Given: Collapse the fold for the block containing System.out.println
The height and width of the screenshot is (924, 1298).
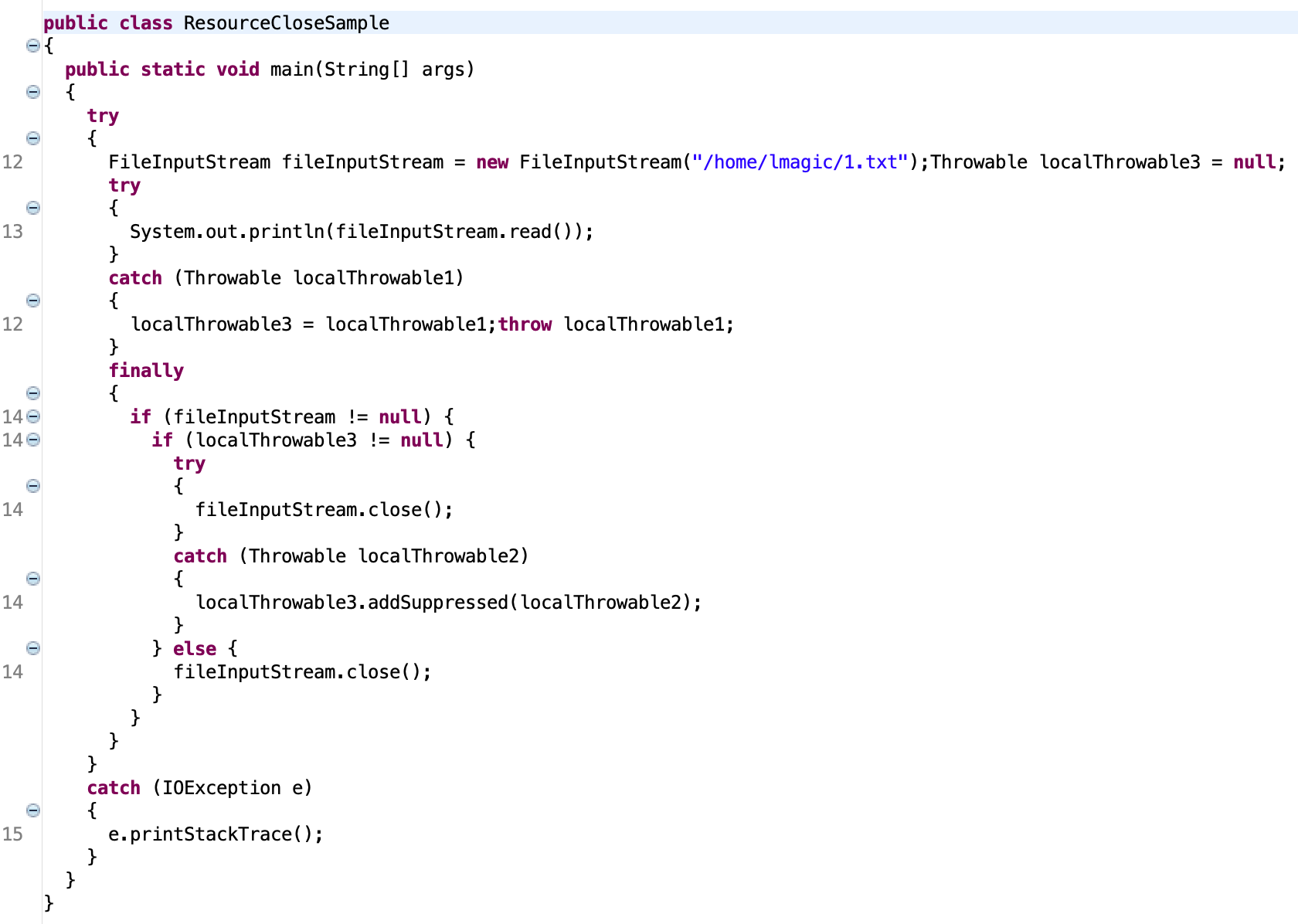Looking at the screenshot, I should click(x=32, y=208).
